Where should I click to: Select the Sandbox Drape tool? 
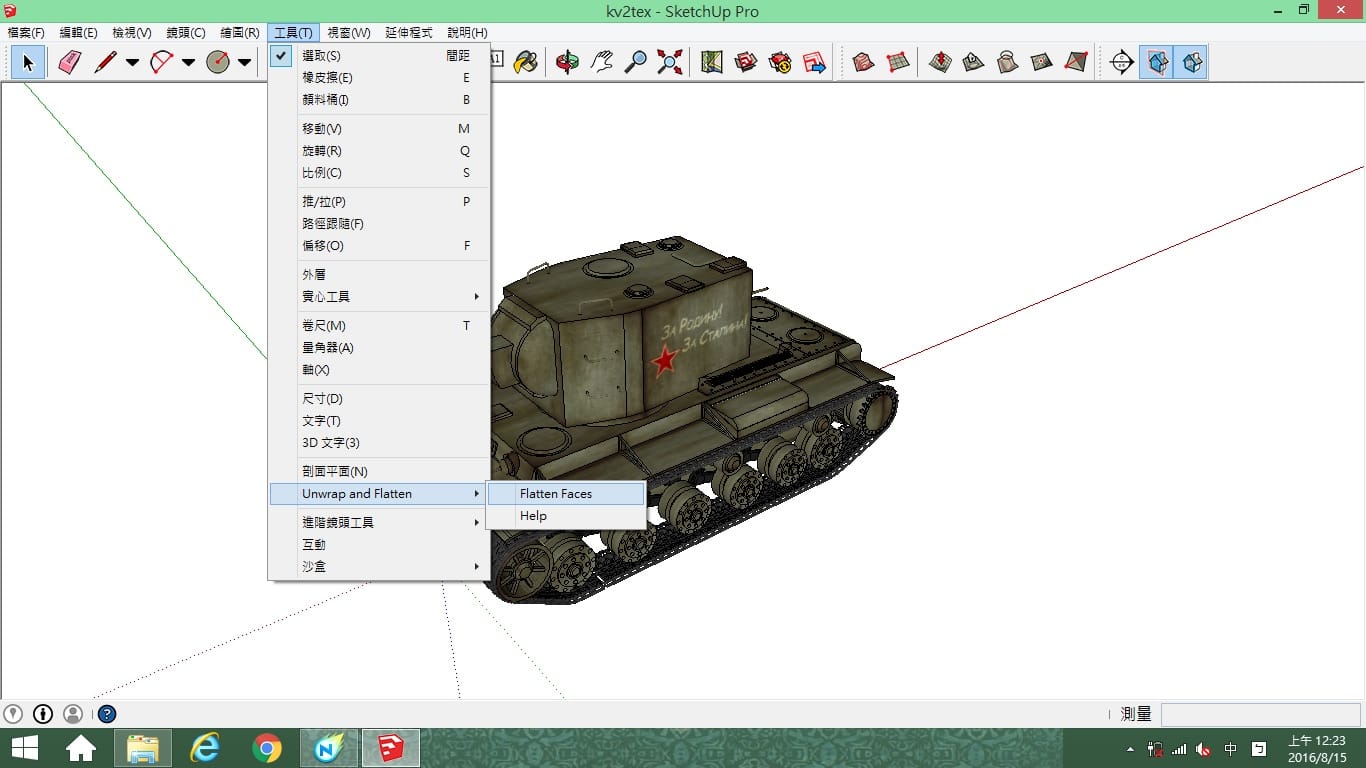[x=1008, y=62]
